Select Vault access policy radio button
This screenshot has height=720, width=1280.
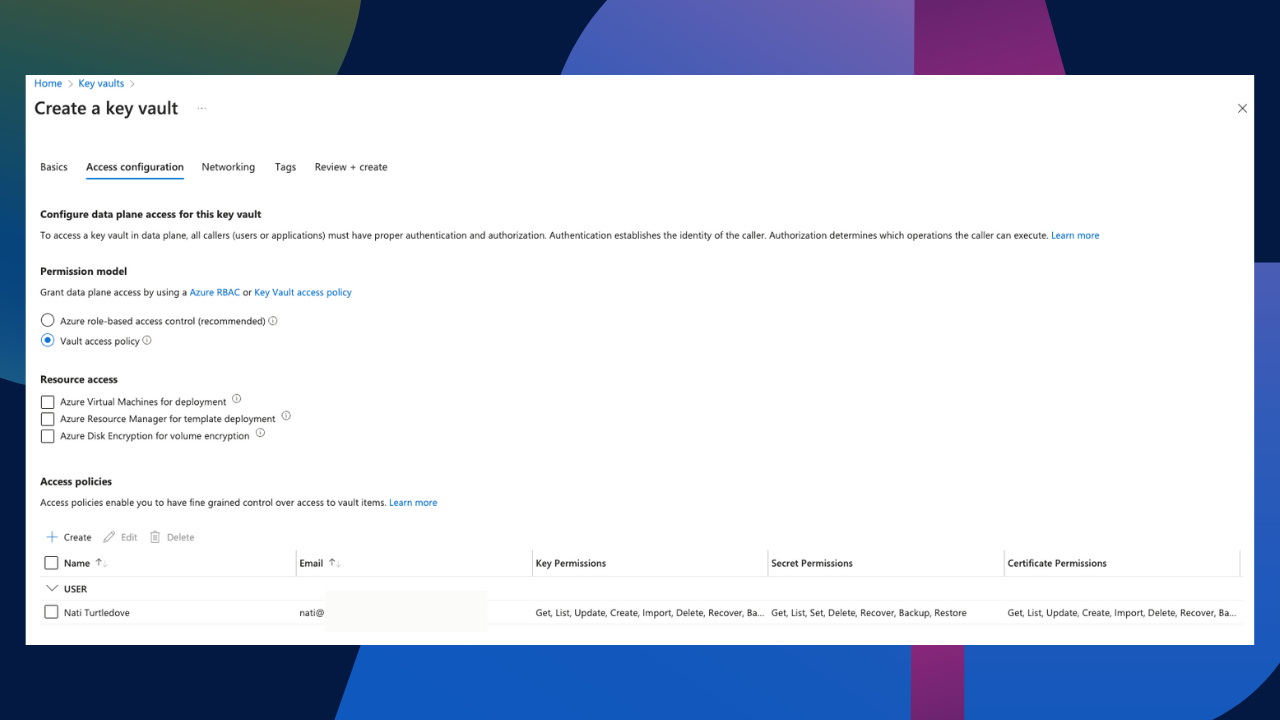click(47, 340)
